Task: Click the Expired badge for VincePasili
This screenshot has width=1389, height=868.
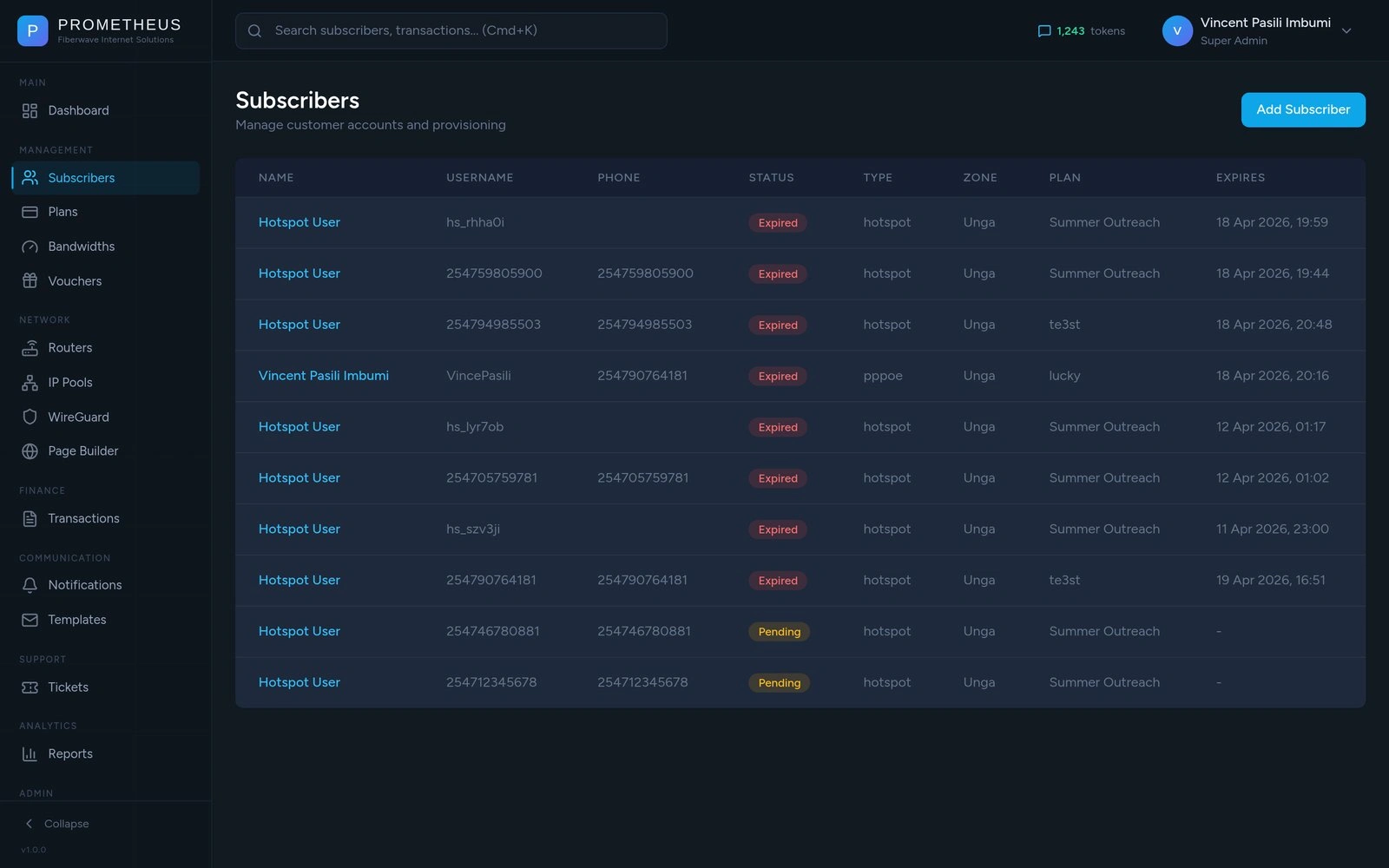Action: click(x=778, y=377)
